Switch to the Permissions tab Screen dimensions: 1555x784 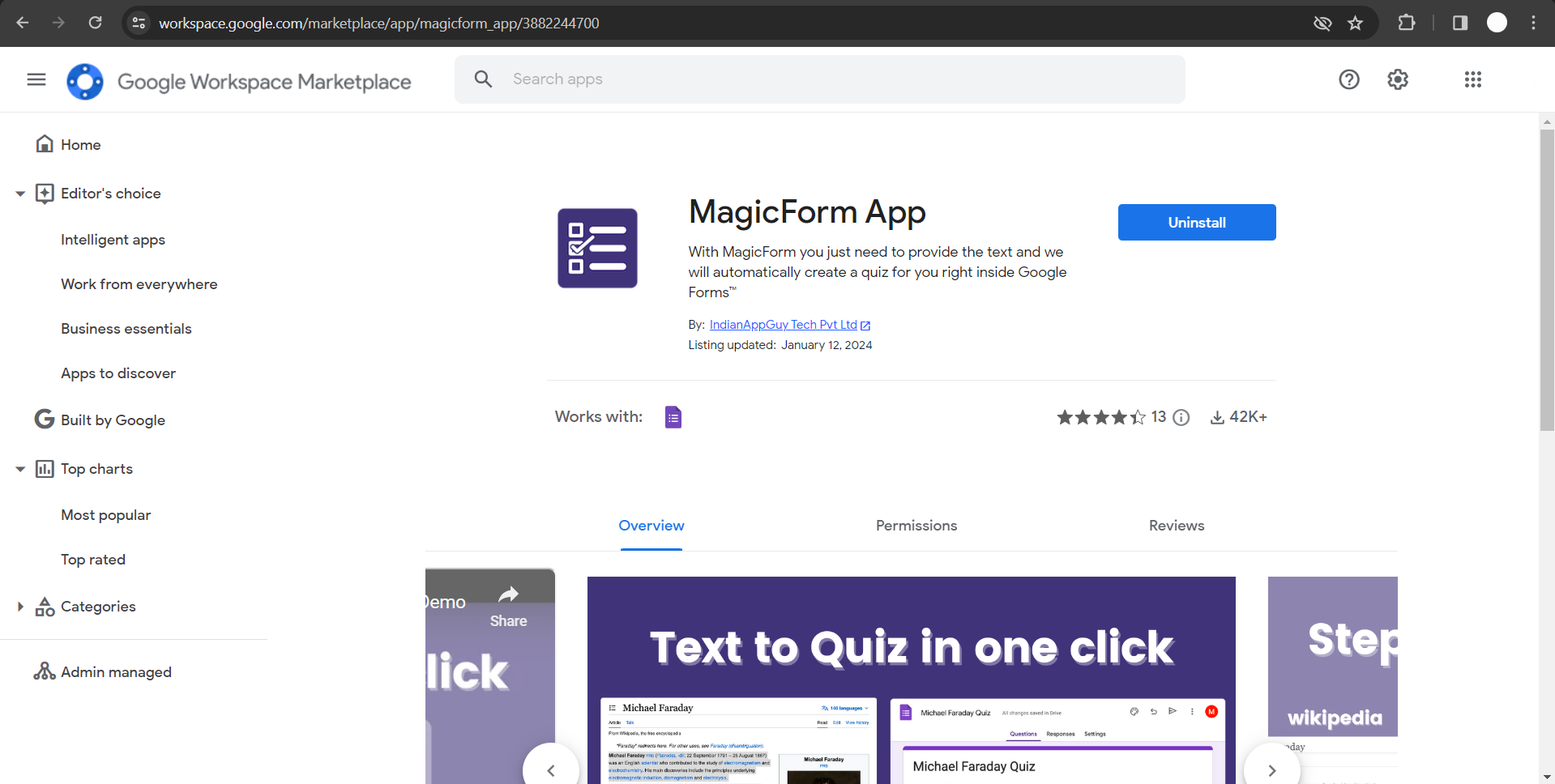916,526
